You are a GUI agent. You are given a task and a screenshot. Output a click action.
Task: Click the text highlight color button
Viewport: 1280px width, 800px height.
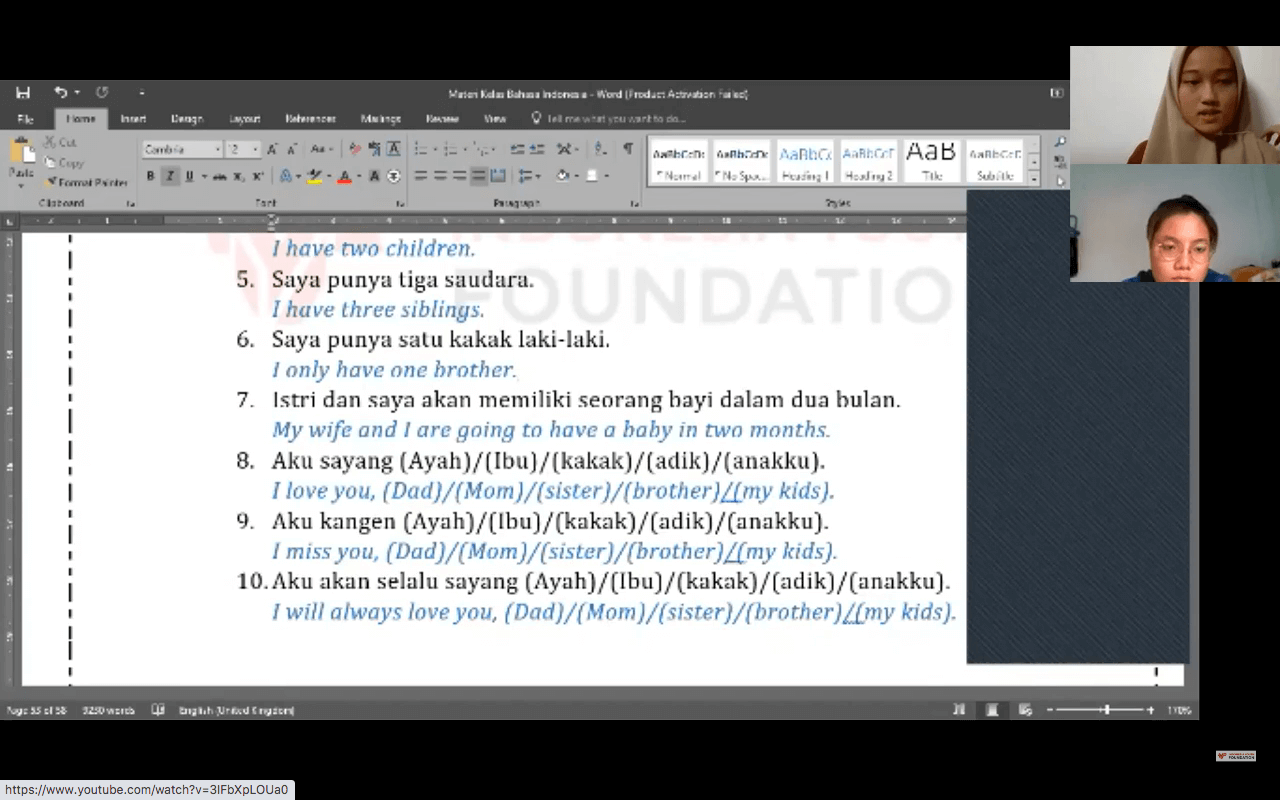point(316,176)
